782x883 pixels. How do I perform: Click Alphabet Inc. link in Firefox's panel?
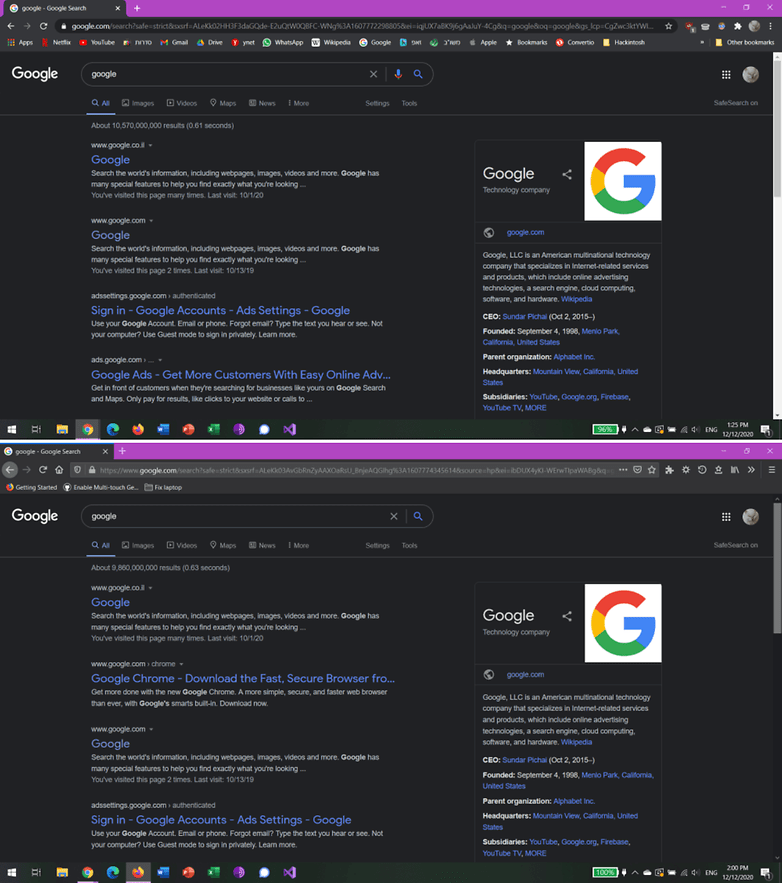(x=574, y=801)
